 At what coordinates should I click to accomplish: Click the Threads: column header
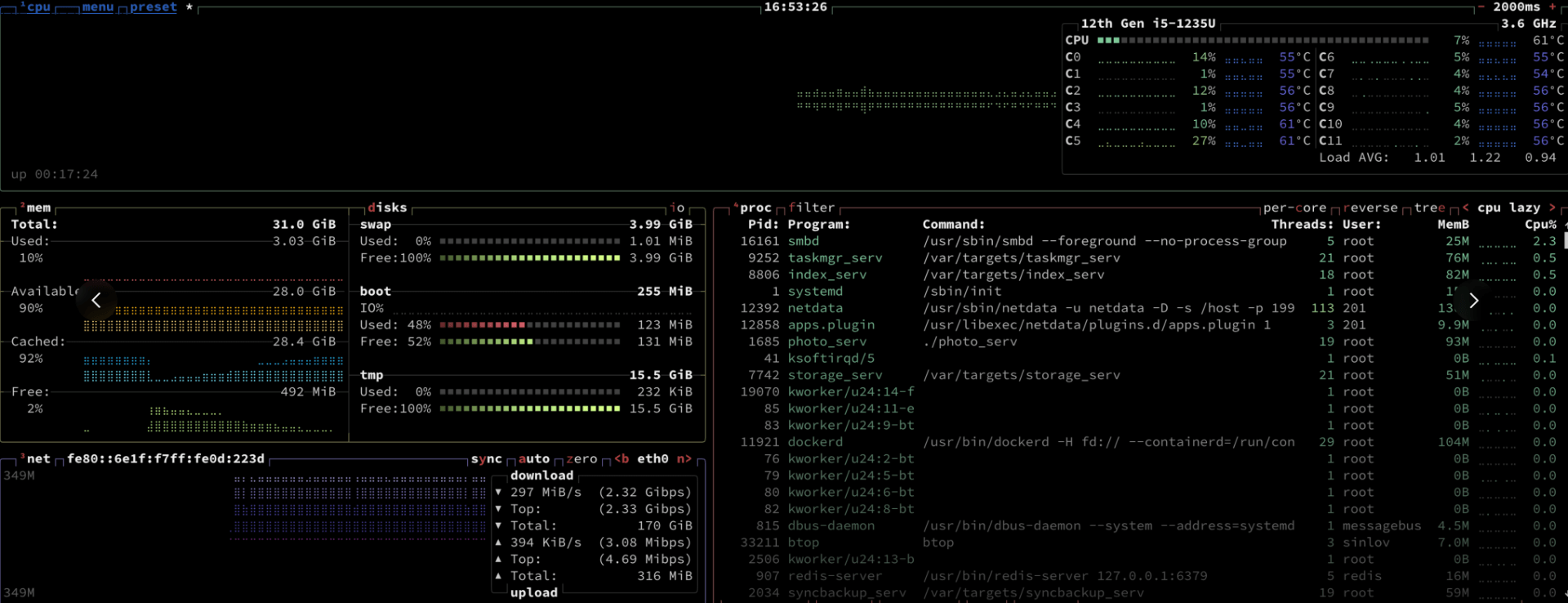(1303, 224)
